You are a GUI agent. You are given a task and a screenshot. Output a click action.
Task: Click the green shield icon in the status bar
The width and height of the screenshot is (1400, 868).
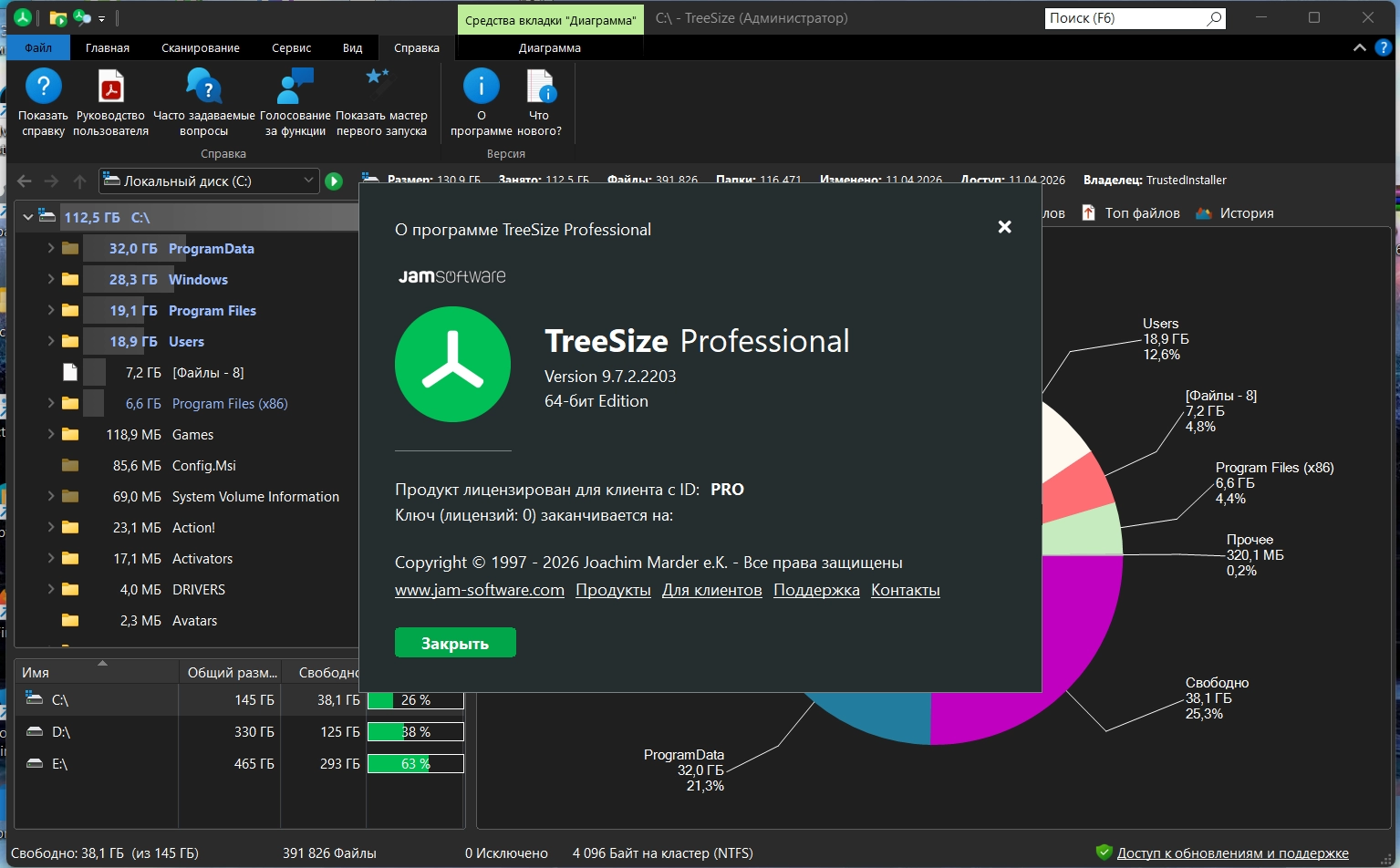1104,852
